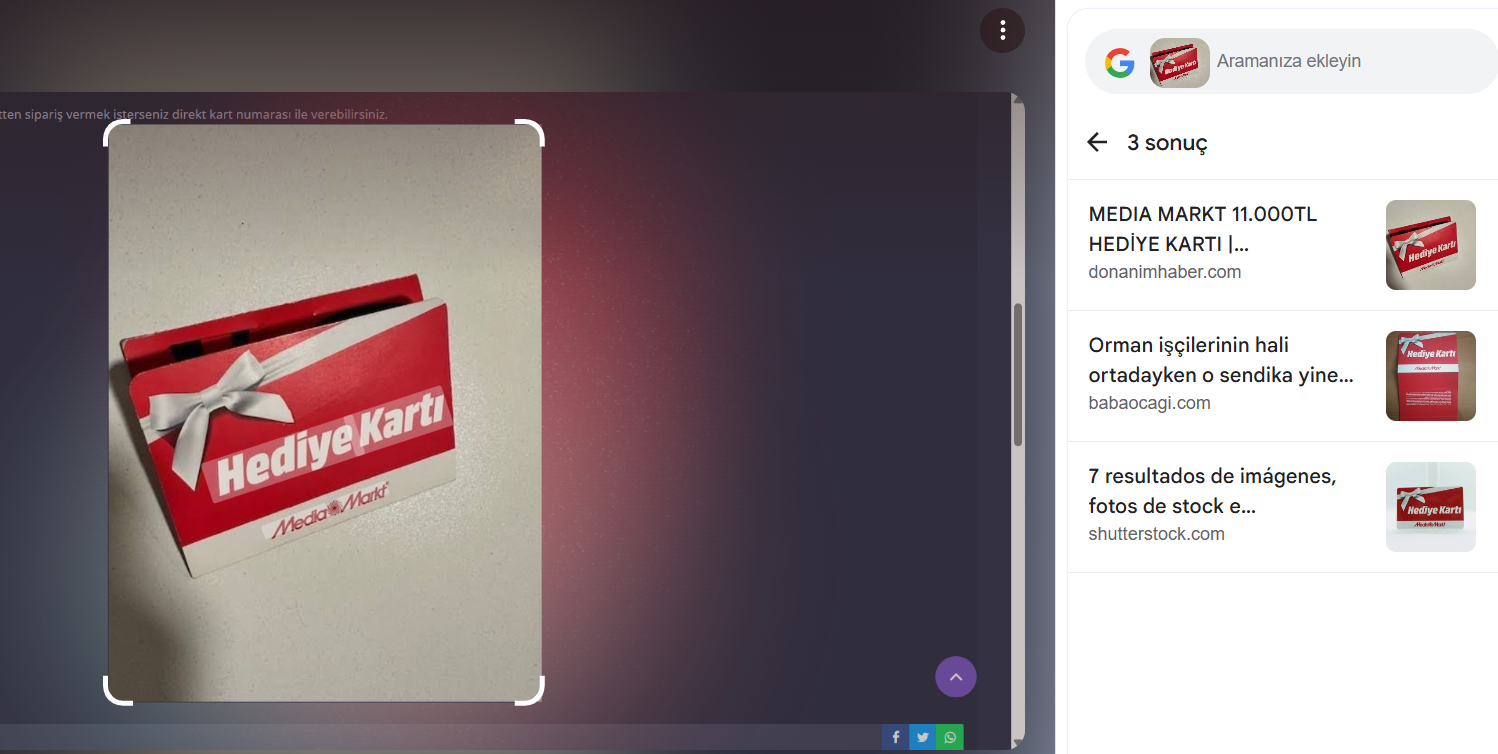Open the shutterstock.com result thumbnail
This screenshot has height=754, width=1498.
point(1430,507)
